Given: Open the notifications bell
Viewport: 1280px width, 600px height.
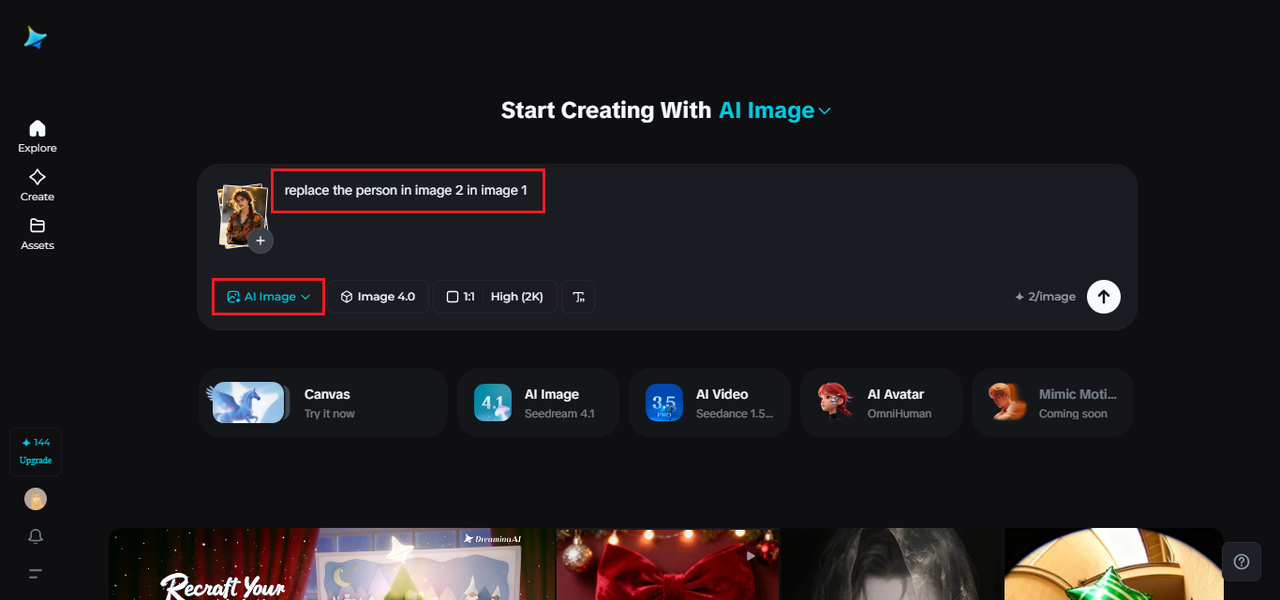Looking at the screenshot, I should tap(36, 537).
